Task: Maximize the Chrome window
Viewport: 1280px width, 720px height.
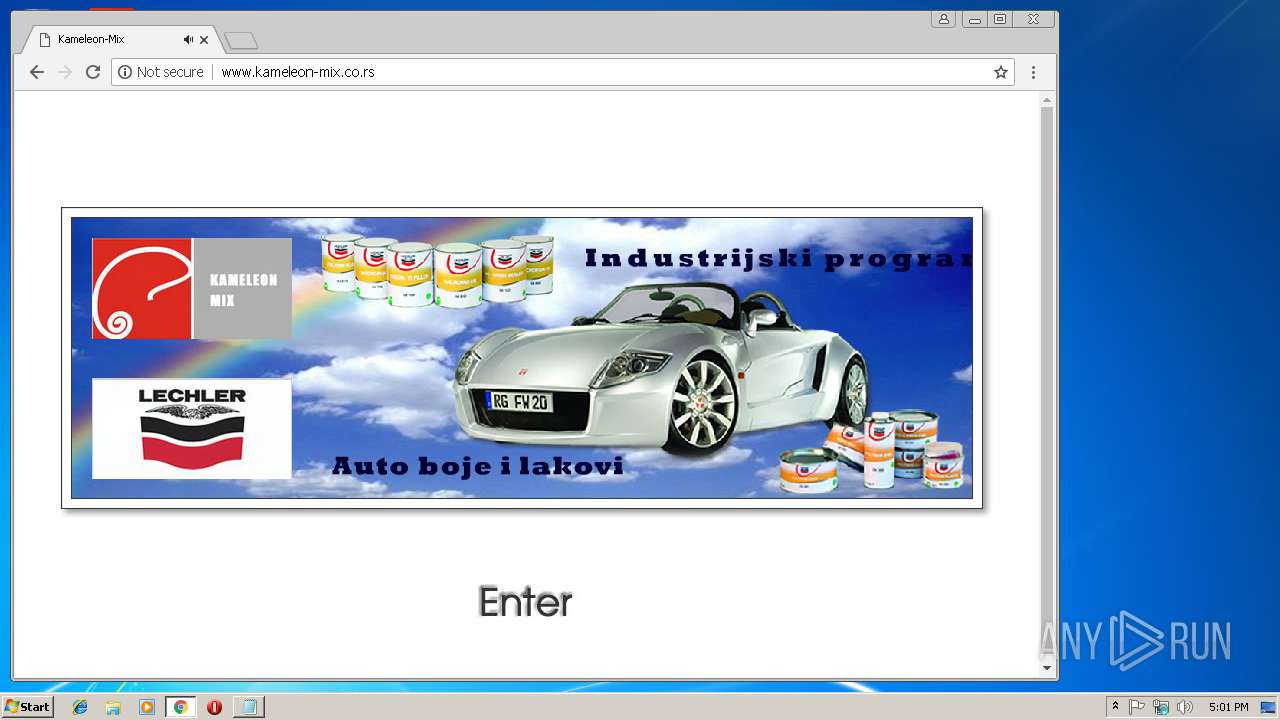Action: (999, 19)
